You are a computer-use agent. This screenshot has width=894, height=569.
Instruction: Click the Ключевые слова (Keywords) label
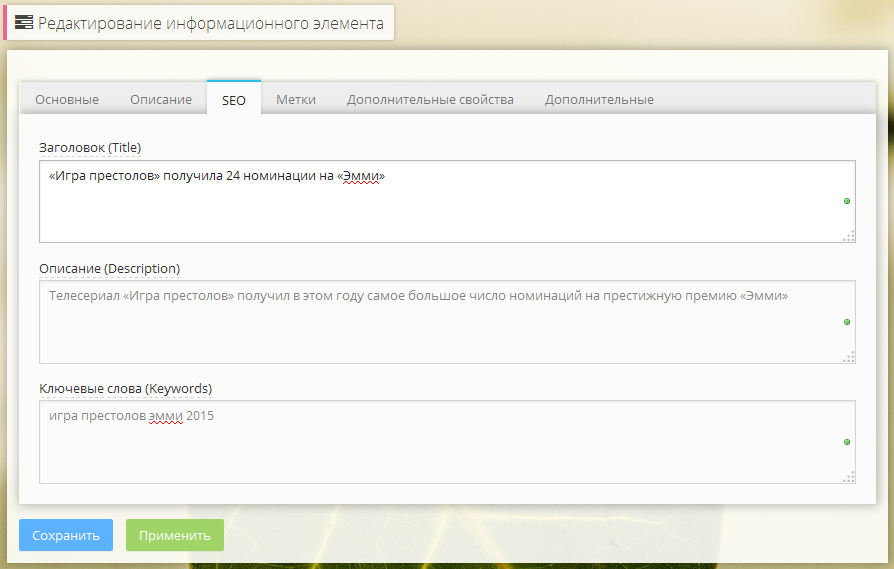125,389
